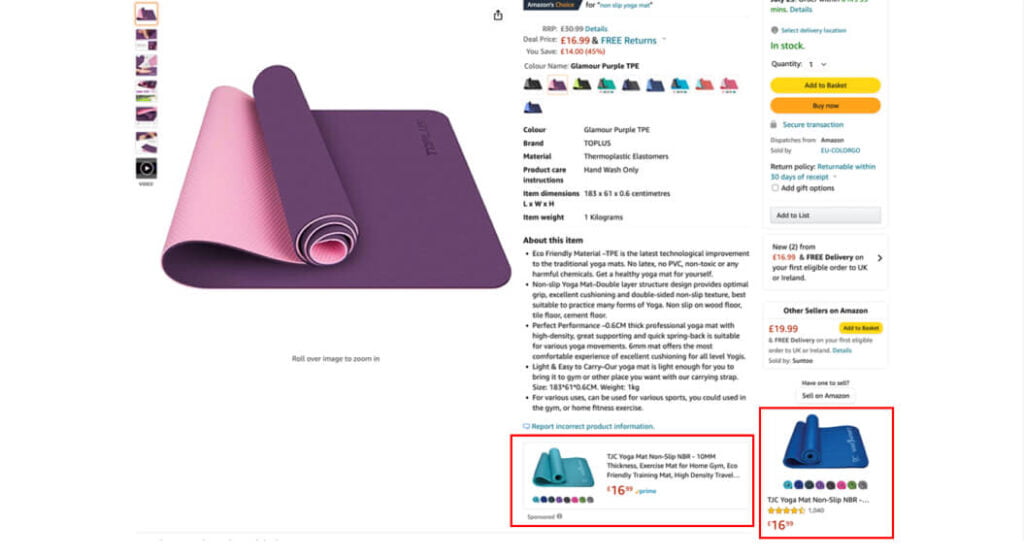Screen dimensions: 1024x559
Task: Add the £19.99 other seller offer to basket
Action: click(861, 328)
